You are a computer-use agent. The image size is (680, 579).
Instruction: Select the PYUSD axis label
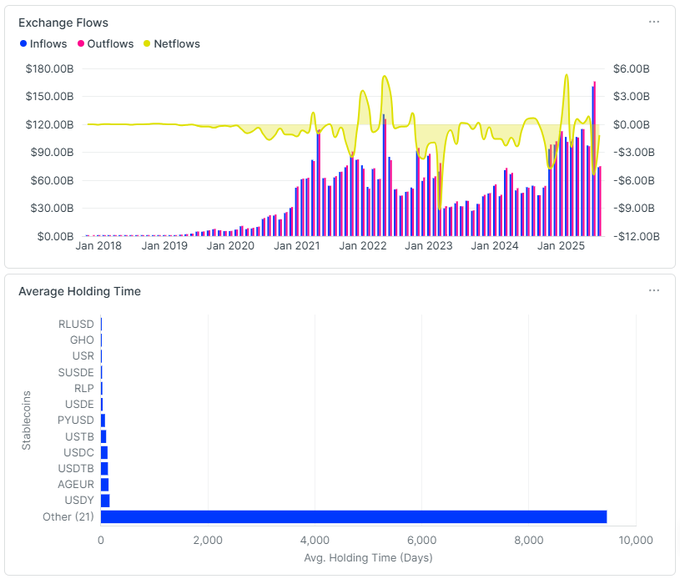pyautogui.click(x=76, y=420)
